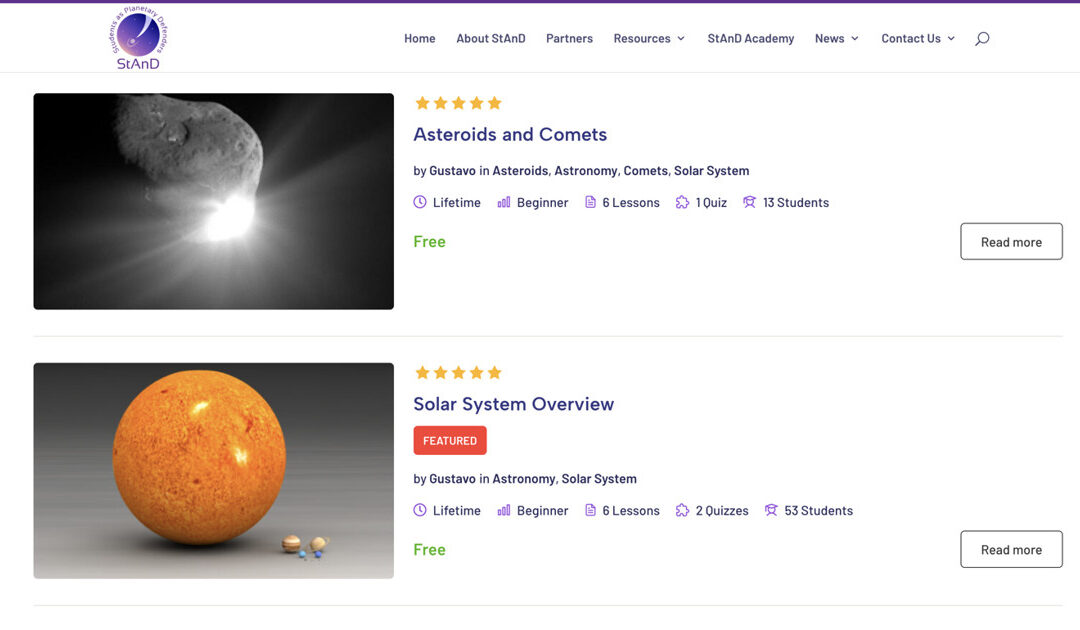Click the FEATURED red badge

click(x=450, y=441)
